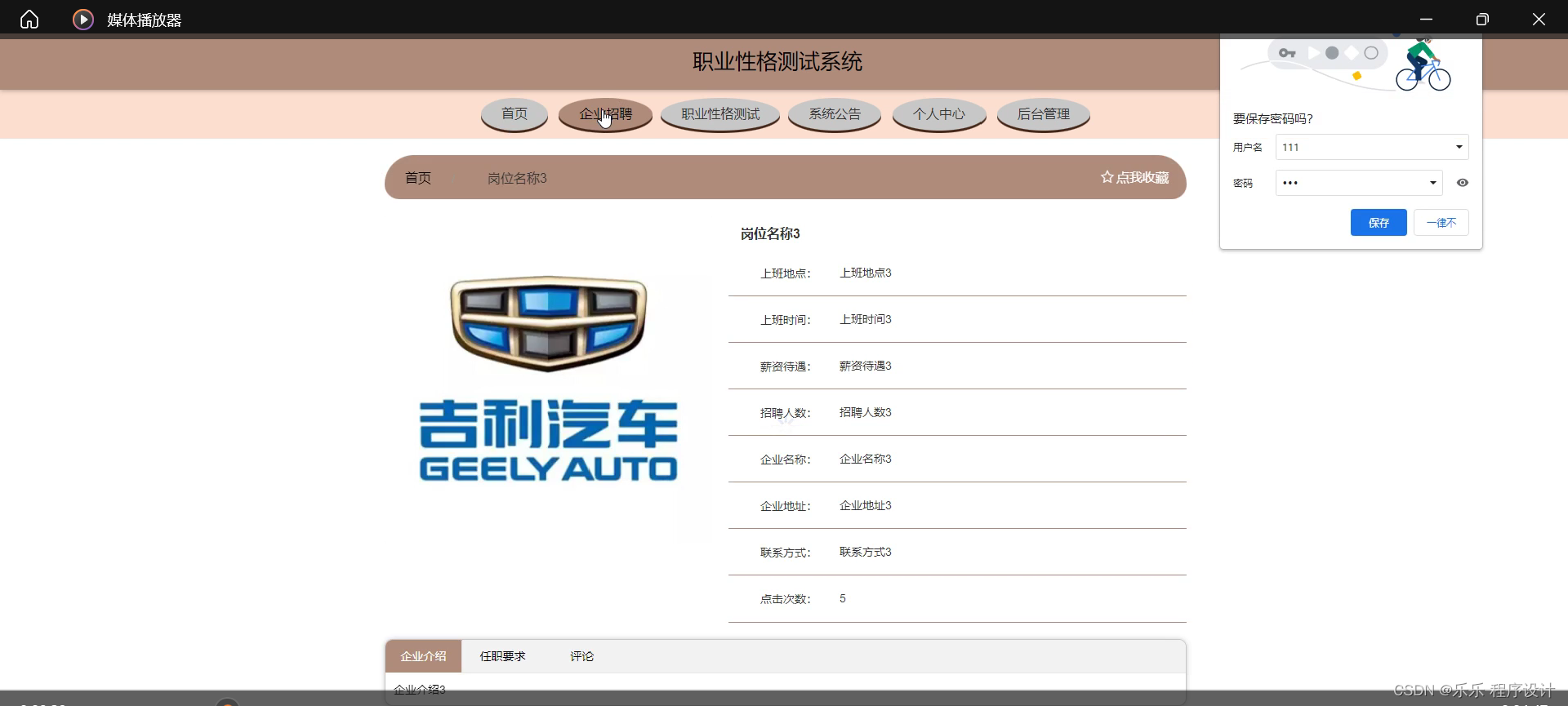Image resolution: width=1568 pixels, height=706 pixels.
Task: Open the 职业性格测试 navigation item
Action: (720, 114)
